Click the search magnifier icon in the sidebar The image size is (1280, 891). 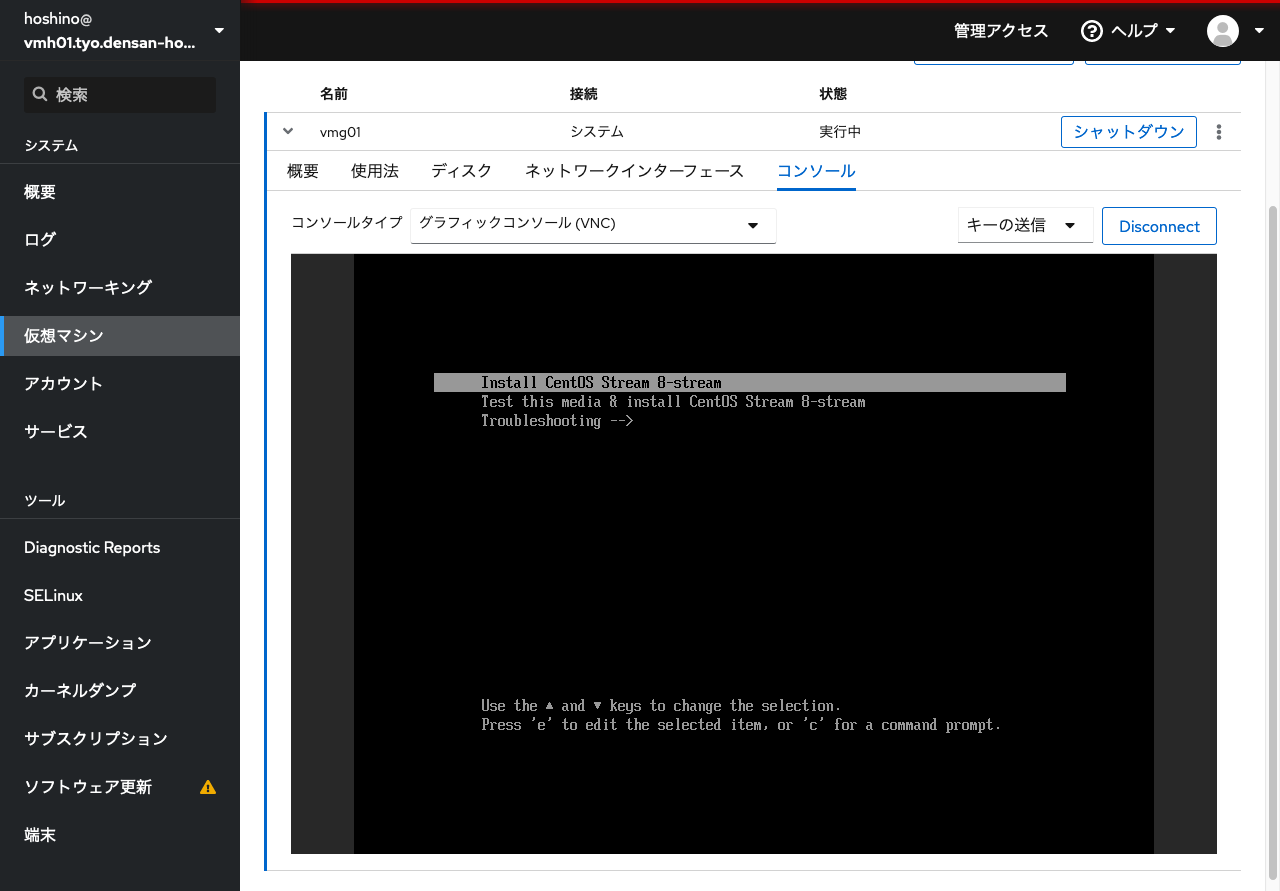[40, 94]
